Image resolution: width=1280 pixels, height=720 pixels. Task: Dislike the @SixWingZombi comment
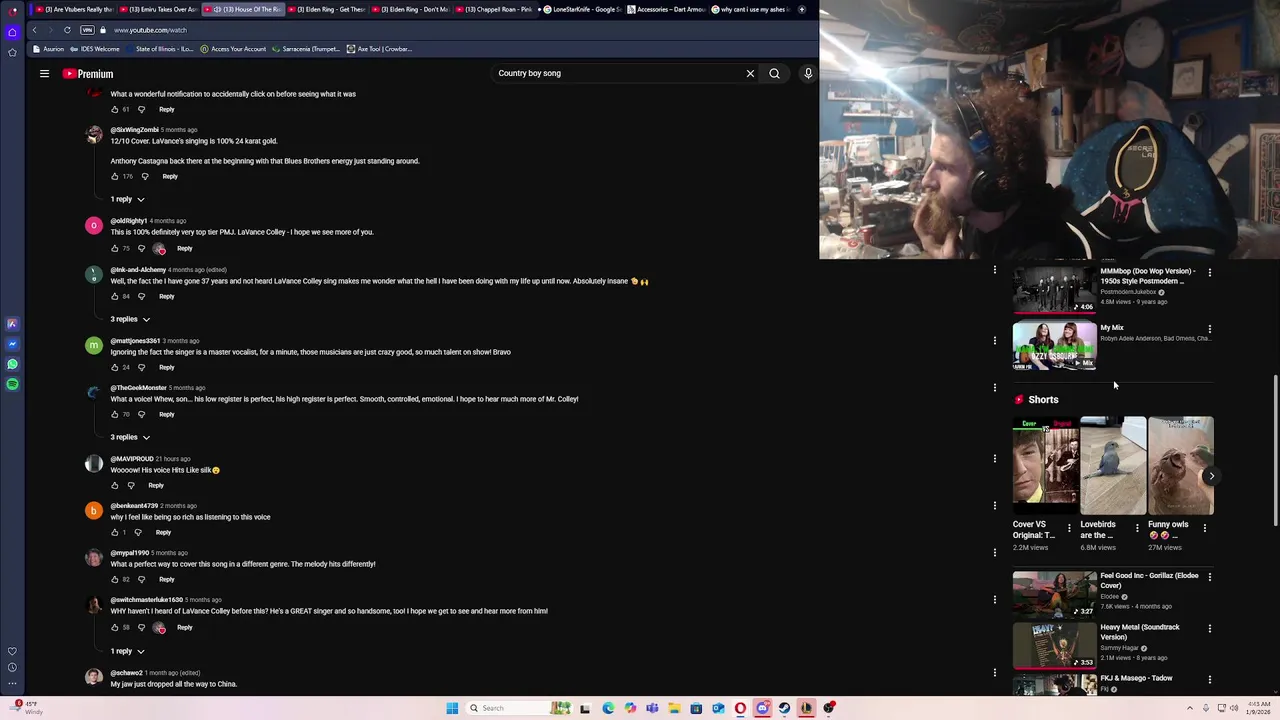[145, 176]
